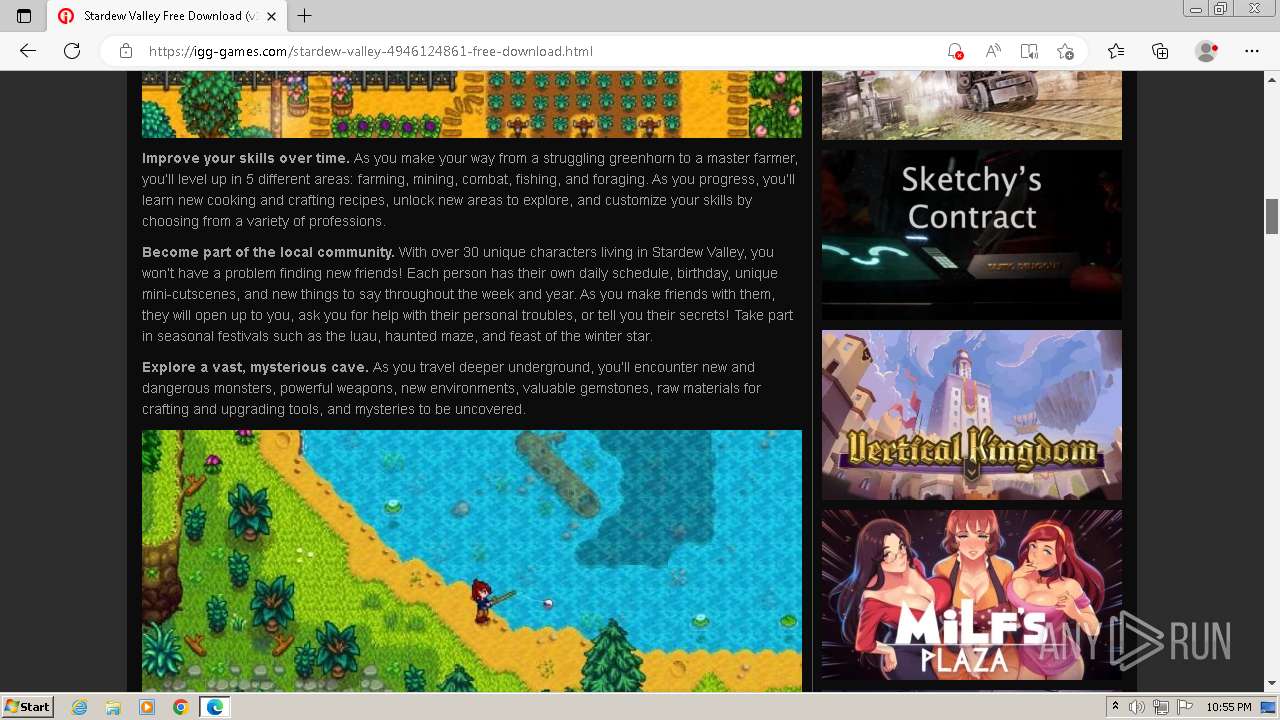
Task: Select the Stardew Valley Free Download tab
Action: point(167,16)
